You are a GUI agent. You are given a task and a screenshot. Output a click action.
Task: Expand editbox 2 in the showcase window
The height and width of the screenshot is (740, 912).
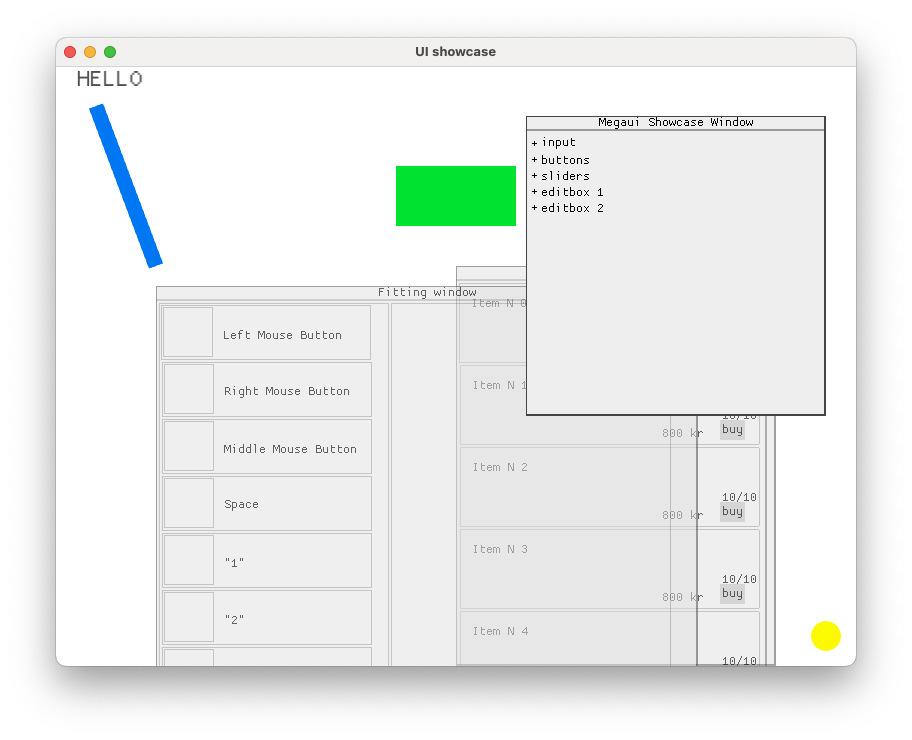pos(566,207)
